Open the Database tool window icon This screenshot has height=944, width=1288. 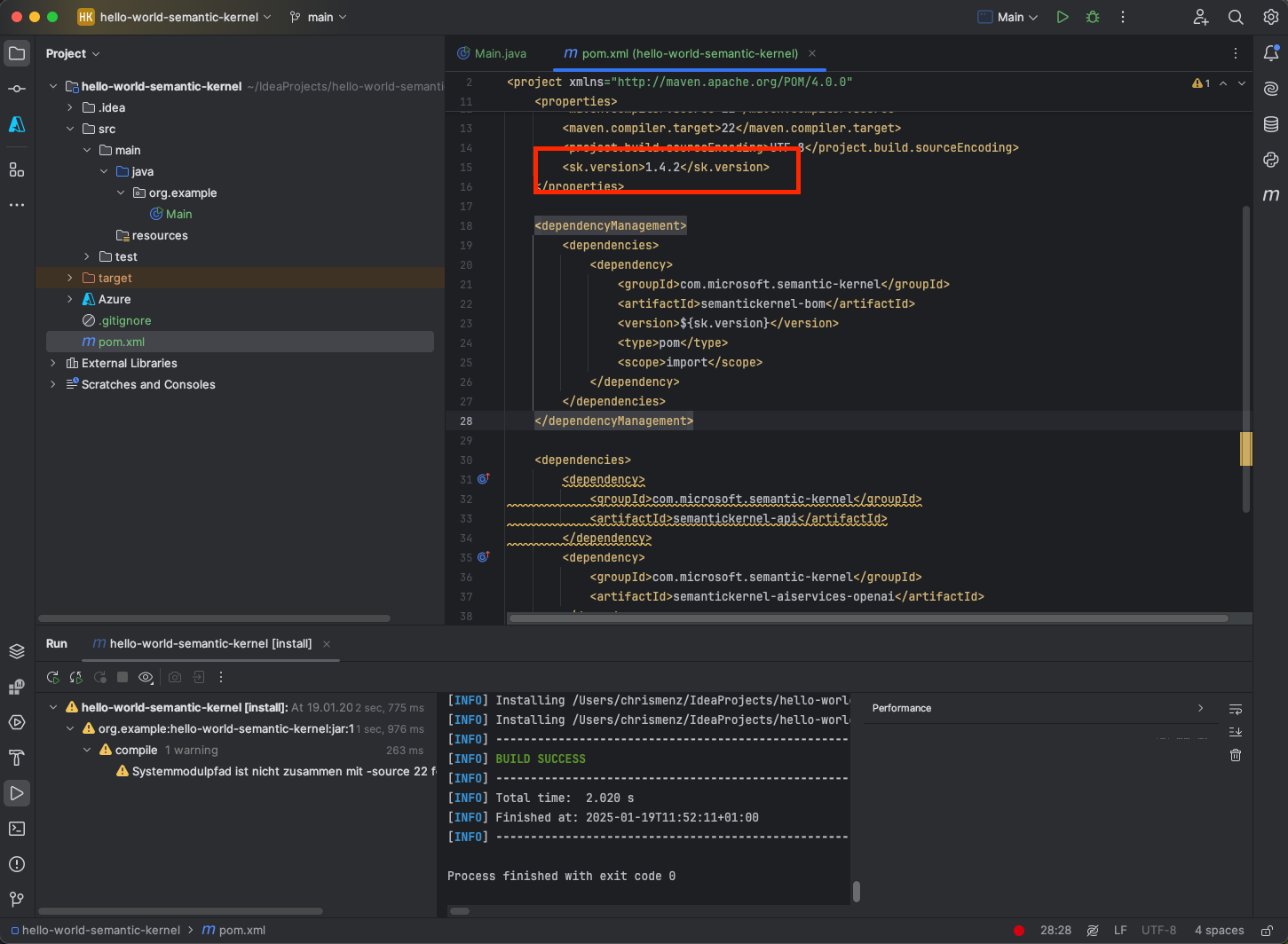click(1271, 124)
